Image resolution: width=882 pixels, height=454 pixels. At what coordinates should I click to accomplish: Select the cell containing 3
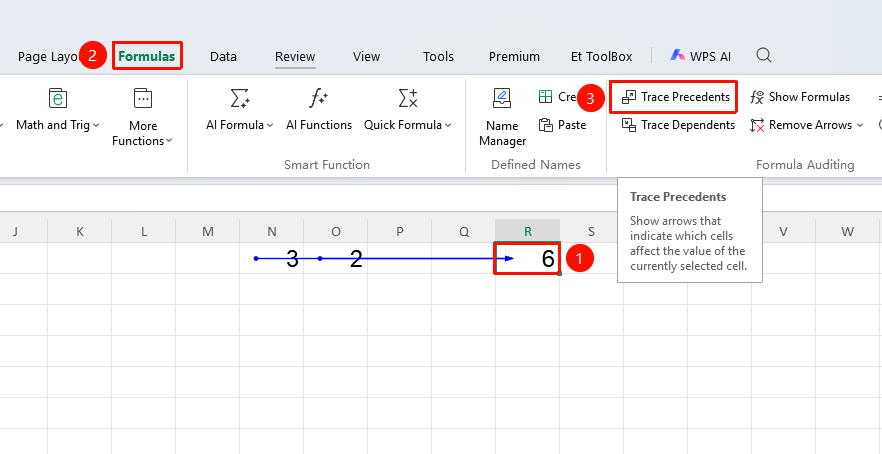[x=272, y=258]
